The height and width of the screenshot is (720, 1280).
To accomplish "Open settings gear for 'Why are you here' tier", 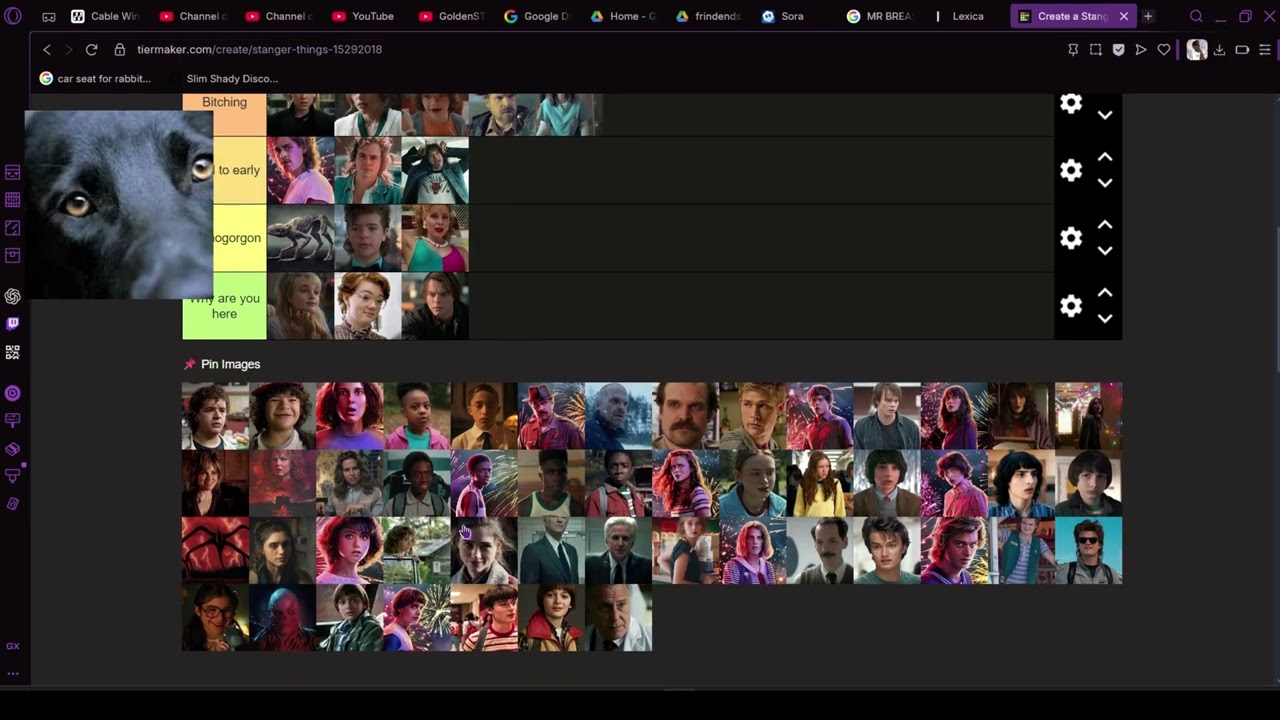I will point(1071,306).
